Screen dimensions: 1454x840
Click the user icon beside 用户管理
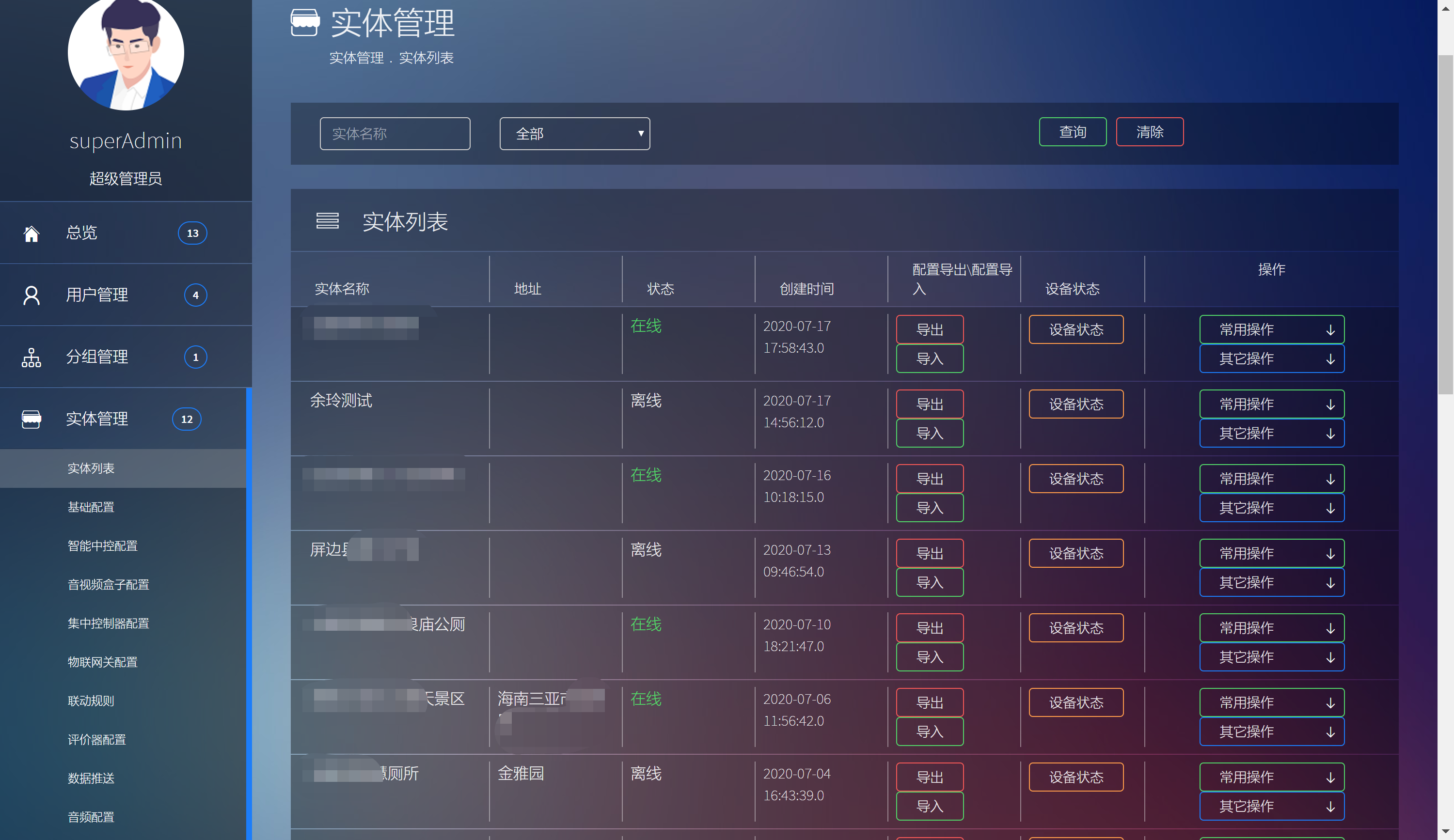(x=31, y=295)
